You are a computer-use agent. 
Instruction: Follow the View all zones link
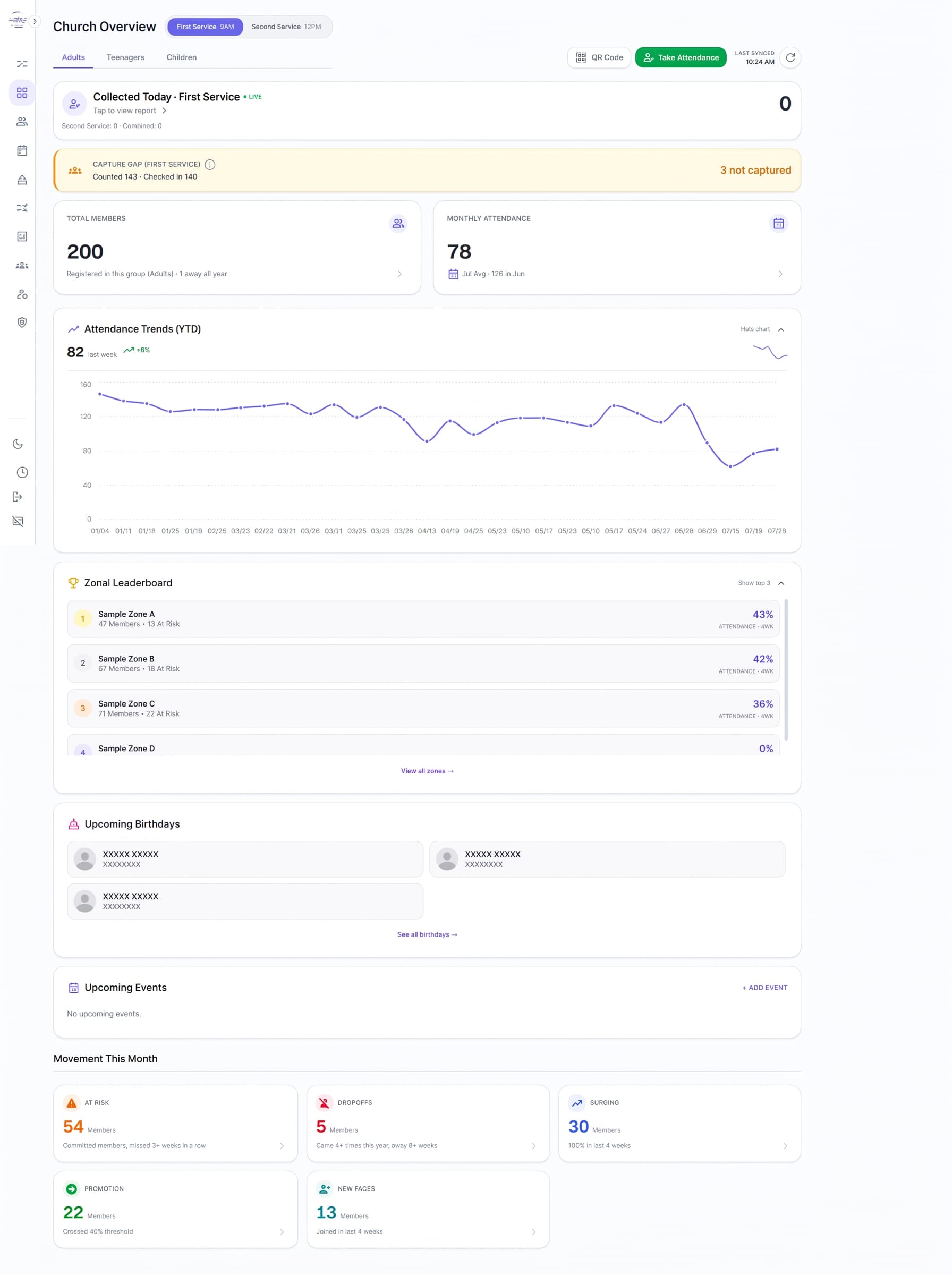[427, 771]
